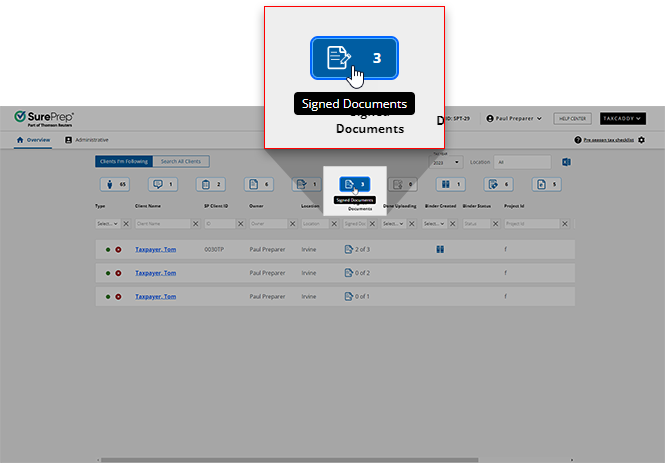665x463 pixels.
Task: Click signed document icon in 0 of 1 row
Action: click(x=349, y=296)
